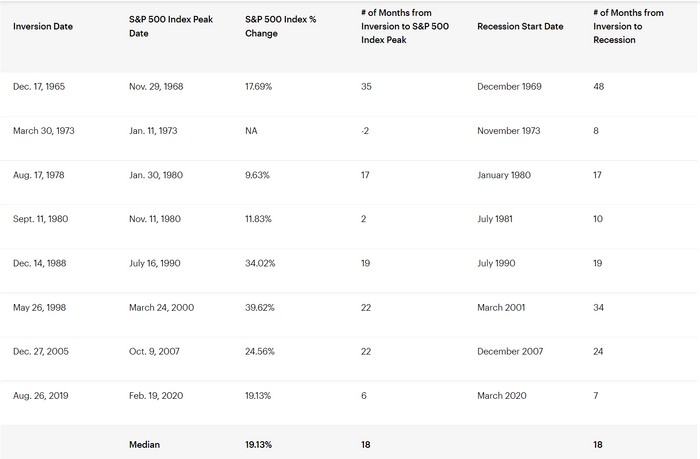Select the November 1973 recession start cell
Viewport: 700px width, 459px height.
[x=512, y=131]
